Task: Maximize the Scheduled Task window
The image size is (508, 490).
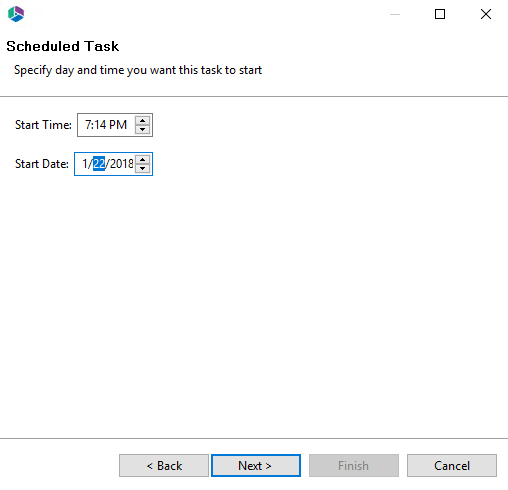Action: coord(440,14)
